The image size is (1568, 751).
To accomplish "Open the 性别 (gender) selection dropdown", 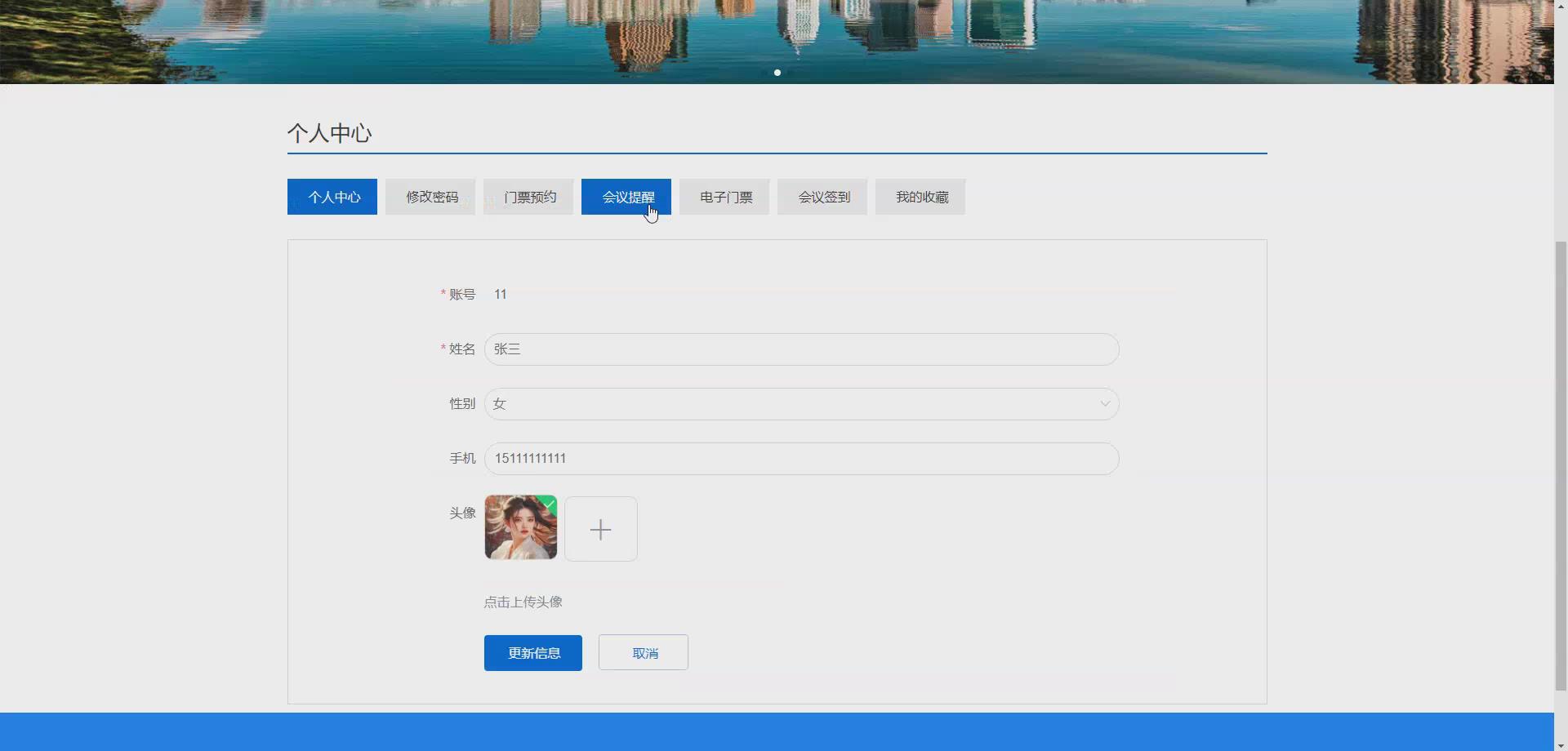I will [800, 403].
